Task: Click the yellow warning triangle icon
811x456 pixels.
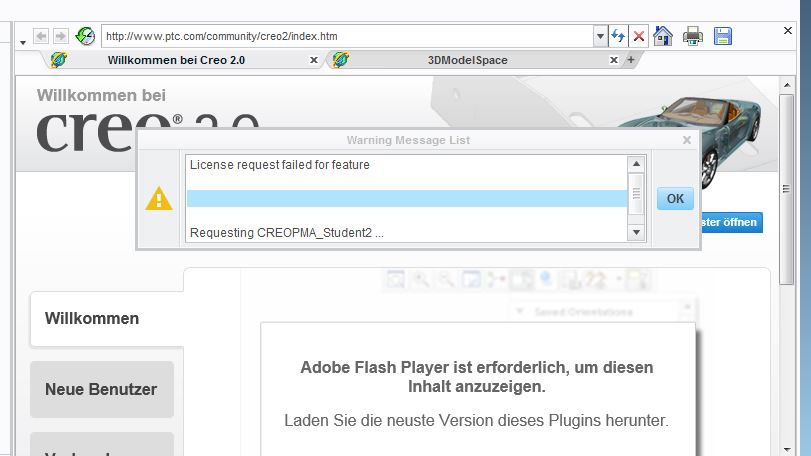Action: coord(159,199)
